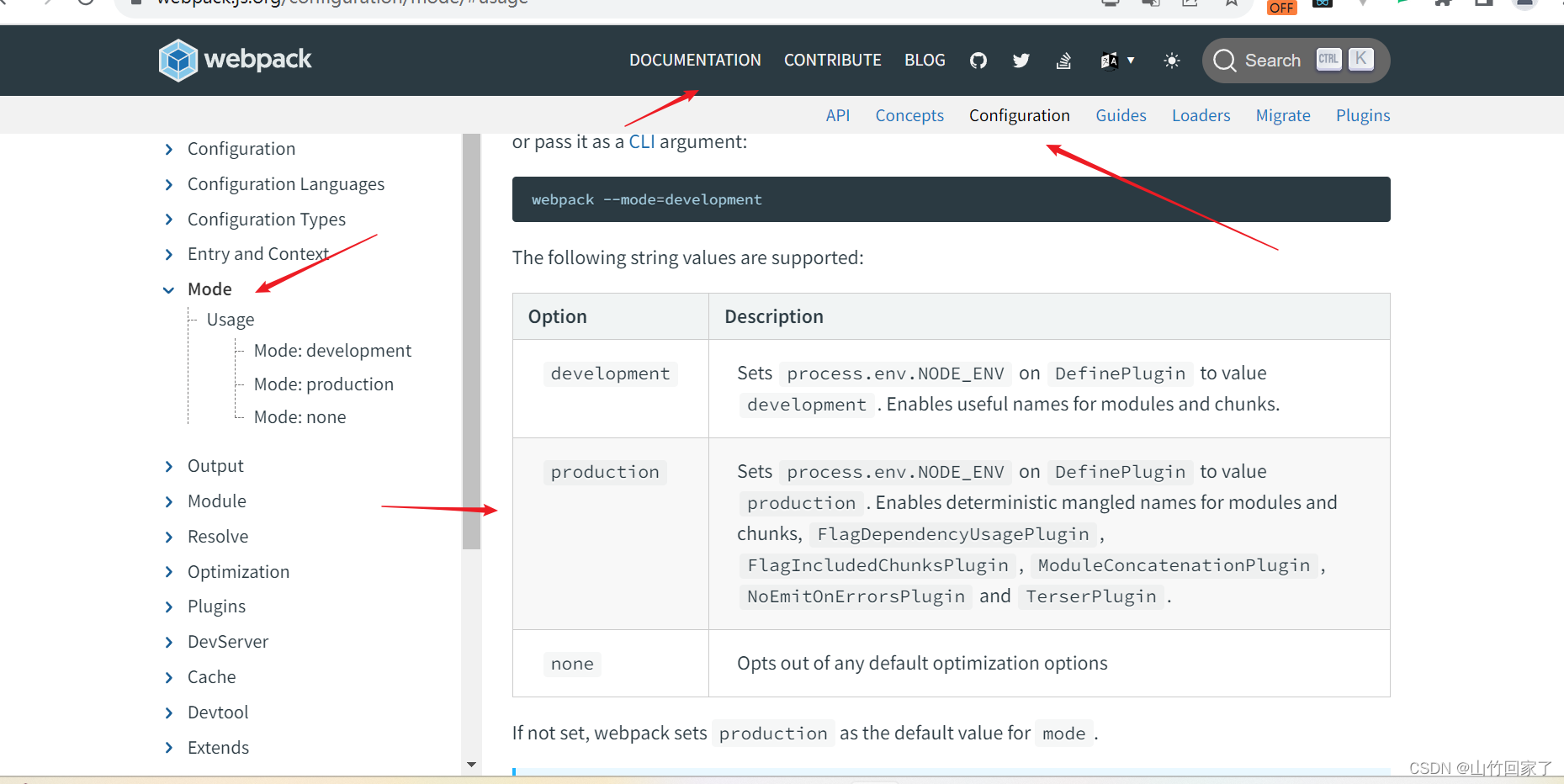This screenshot has height=784, width=1564.
Task: Open the Output sidebar page
Action: 215,466
